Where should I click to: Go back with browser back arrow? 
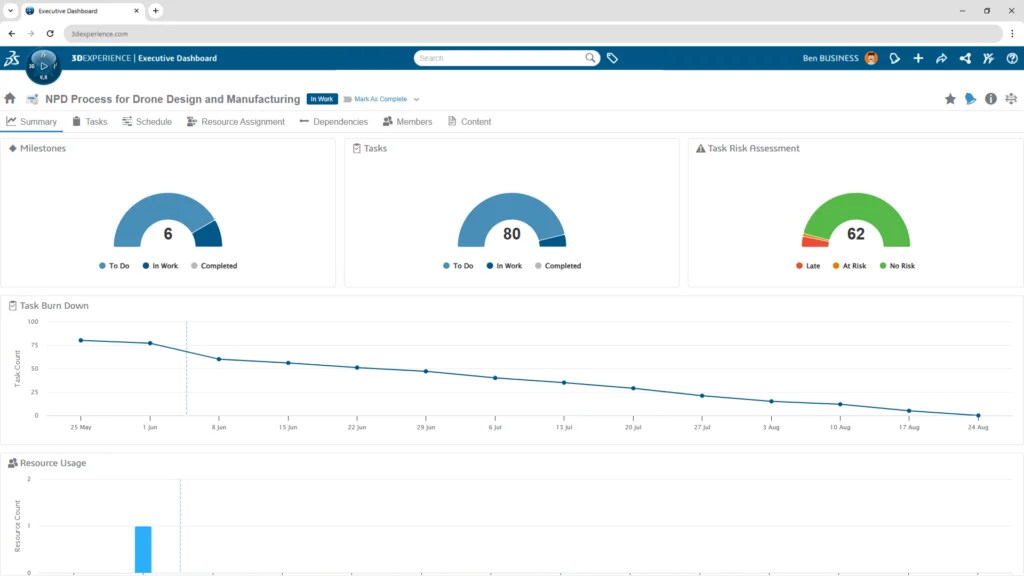(x=12, y=33)
